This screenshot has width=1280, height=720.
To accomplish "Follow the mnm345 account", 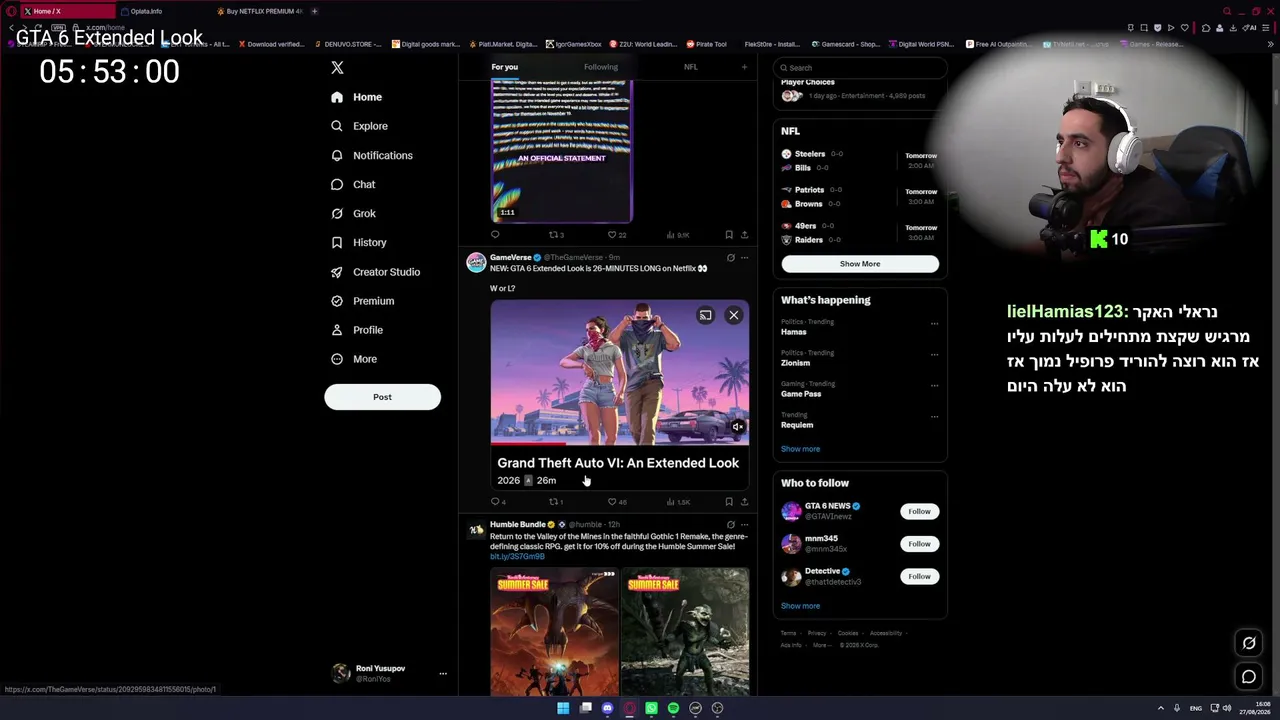I will 919,544.
